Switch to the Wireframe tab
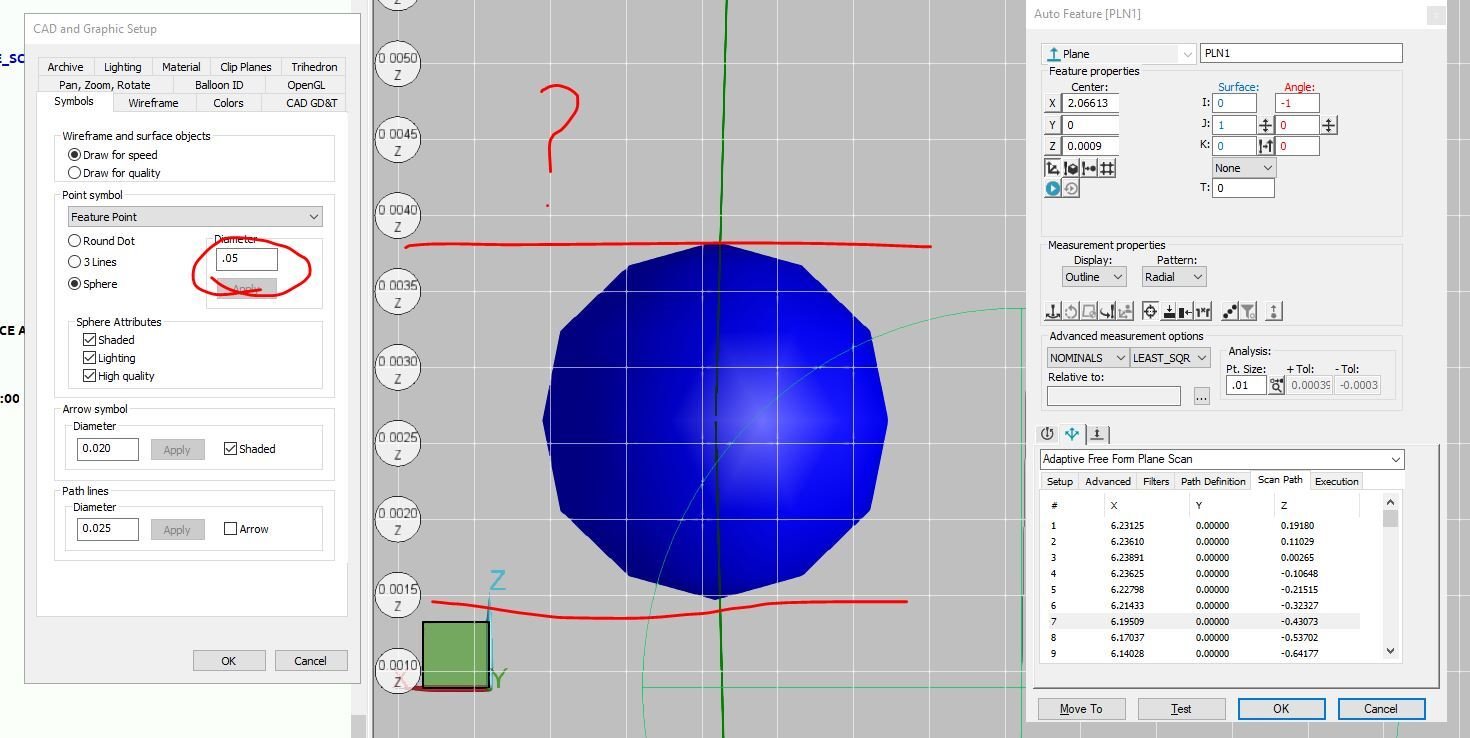The image size is (1470, 738). pyautogui.click(x=153, y=103)
